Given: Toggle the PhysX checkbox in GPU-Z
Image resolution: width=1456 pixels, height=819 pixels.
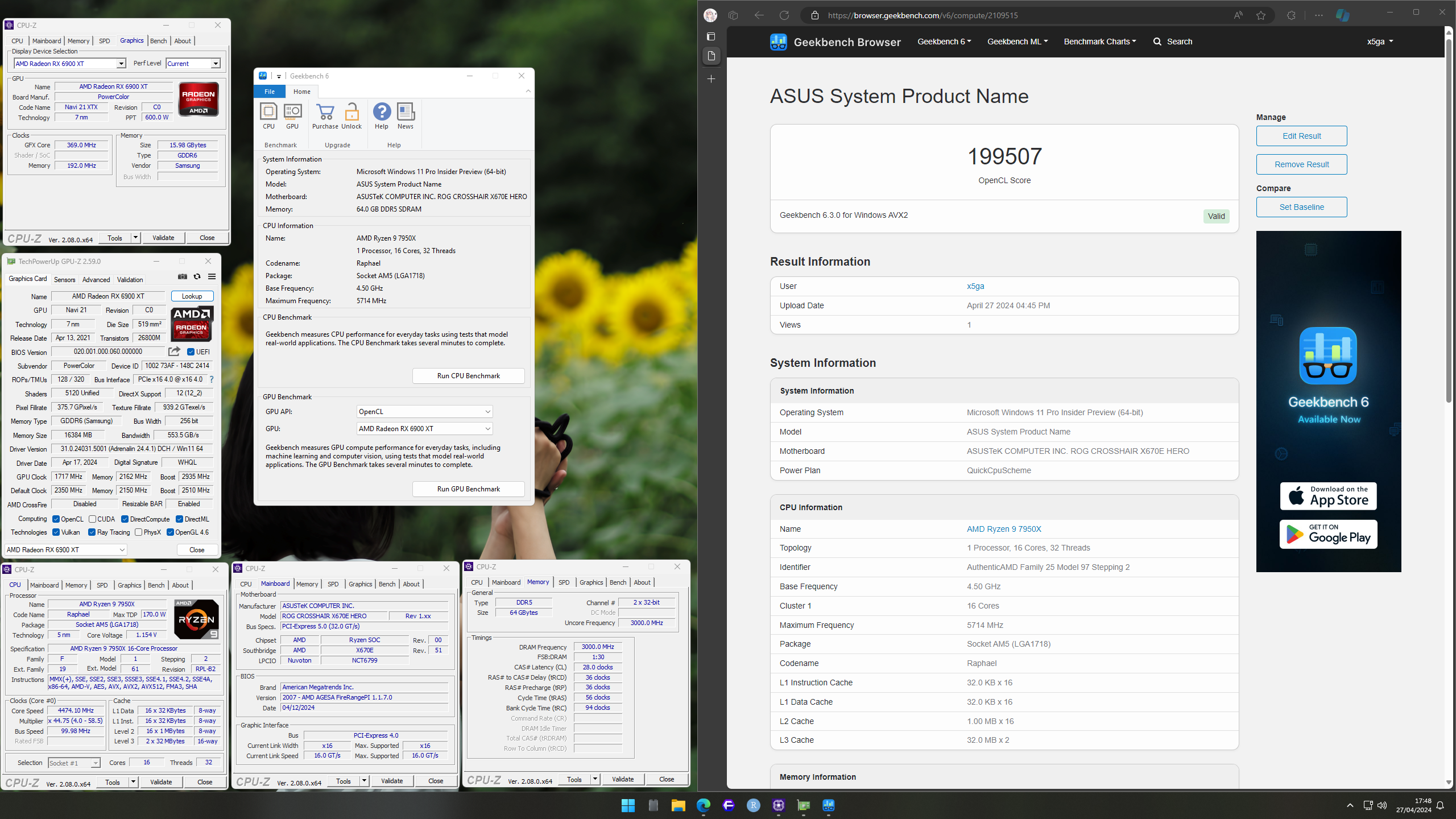Looking at the screenshot, I should 138,532.
